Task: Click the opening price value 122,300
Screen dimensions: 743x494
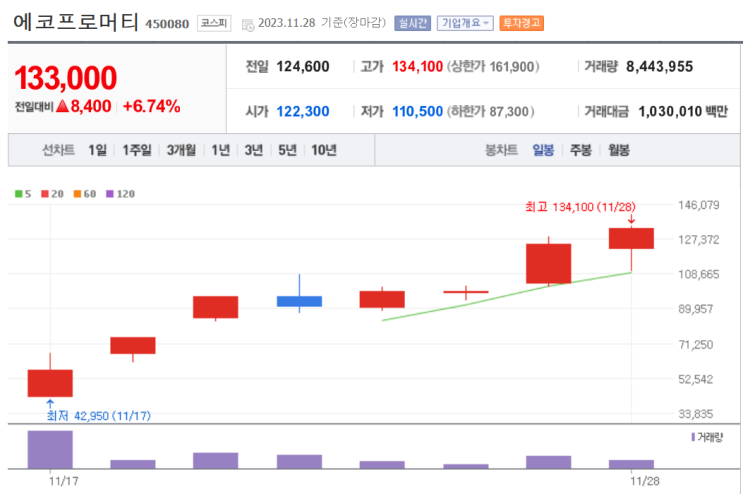Action: pyautogui.click(x=303, y=112)
